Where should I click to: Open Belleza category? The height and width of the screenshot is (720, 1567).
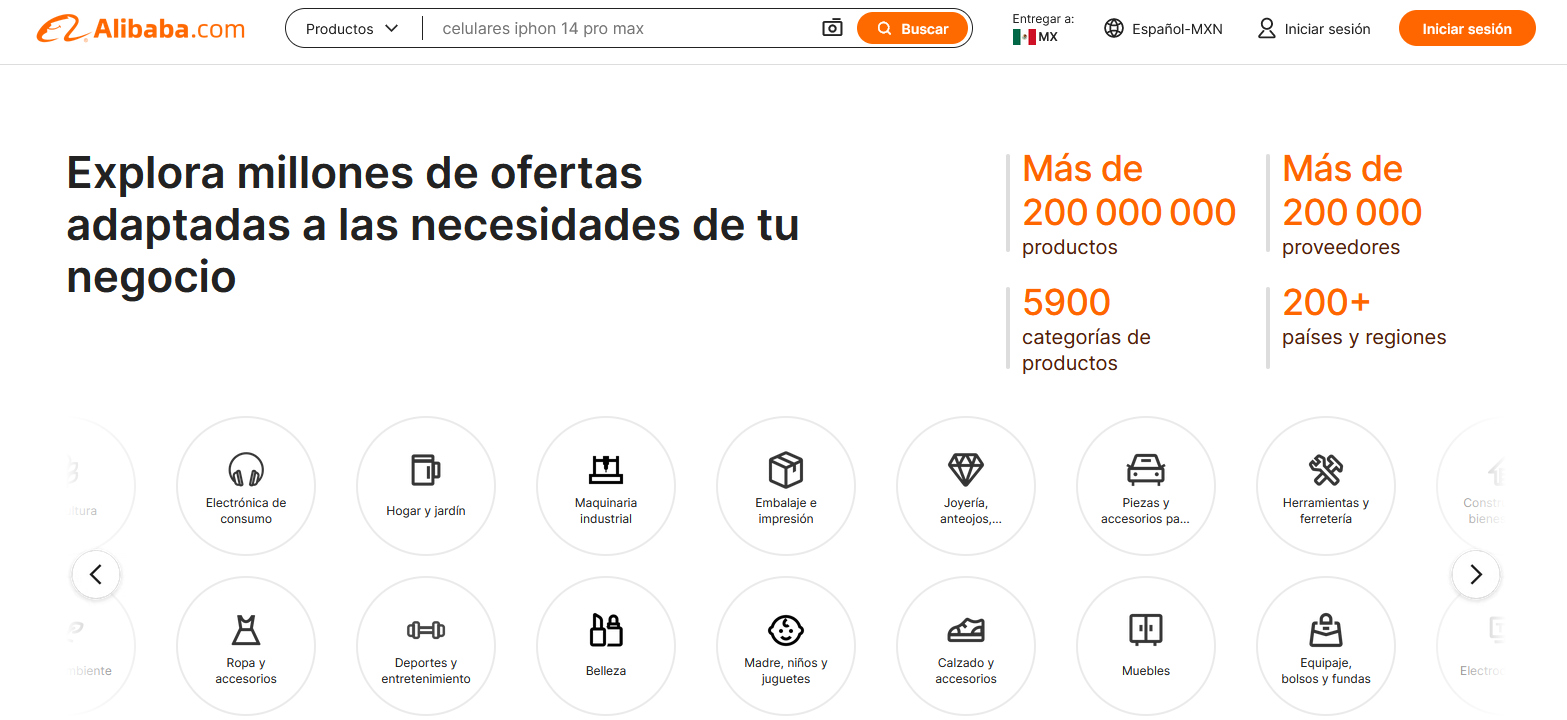(x=606, y=646)
